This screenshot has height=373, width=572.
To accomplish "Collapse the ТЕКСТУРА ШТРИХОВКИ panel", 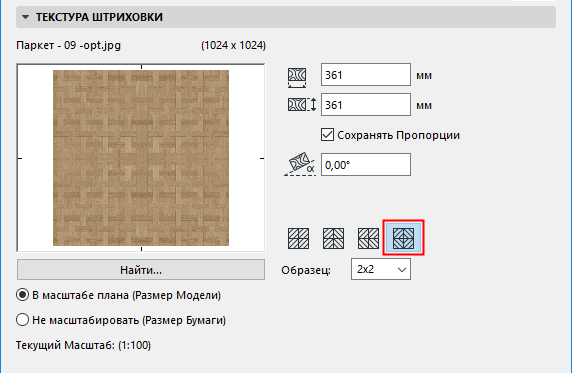I will (x=25, y=17).
